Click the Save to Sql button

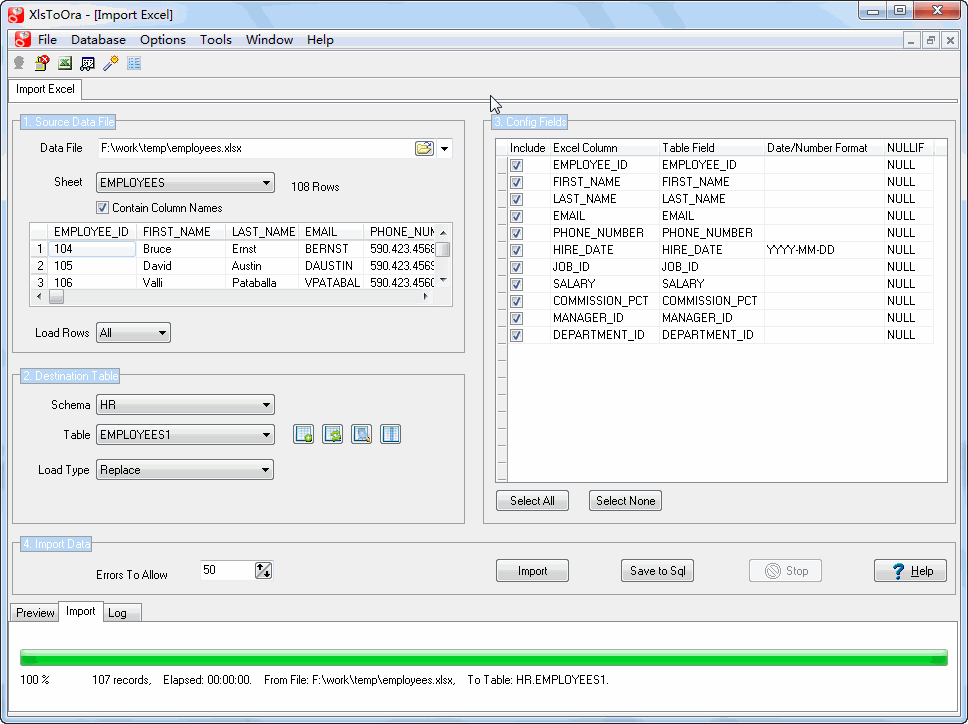[657, 571]
